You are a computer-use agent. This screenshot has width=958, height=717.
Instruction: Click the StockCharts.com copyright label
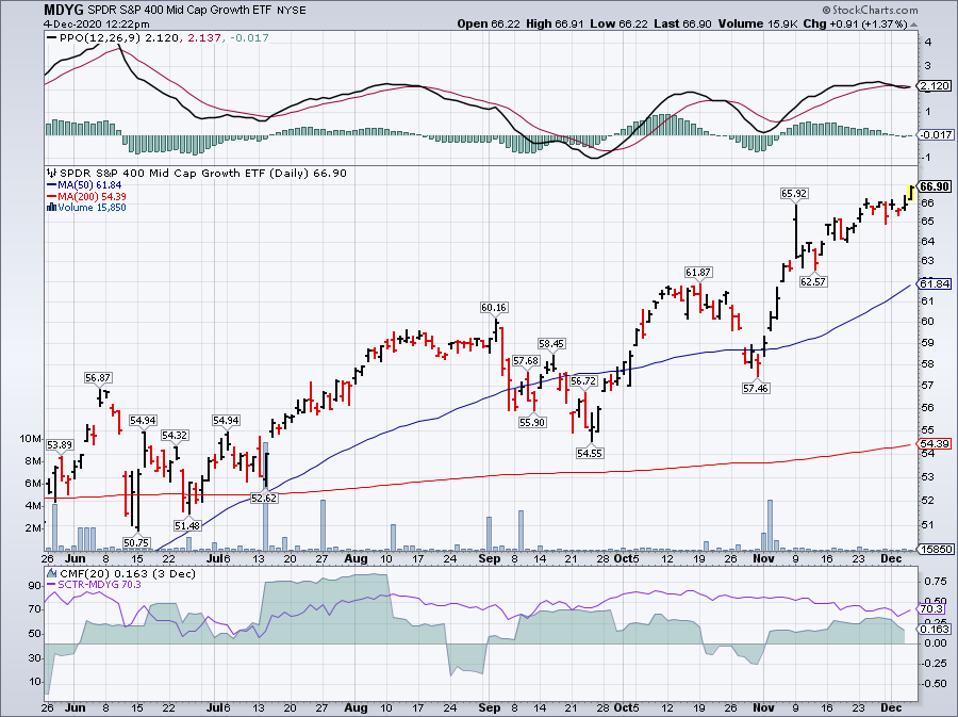(x=870, y=10)
